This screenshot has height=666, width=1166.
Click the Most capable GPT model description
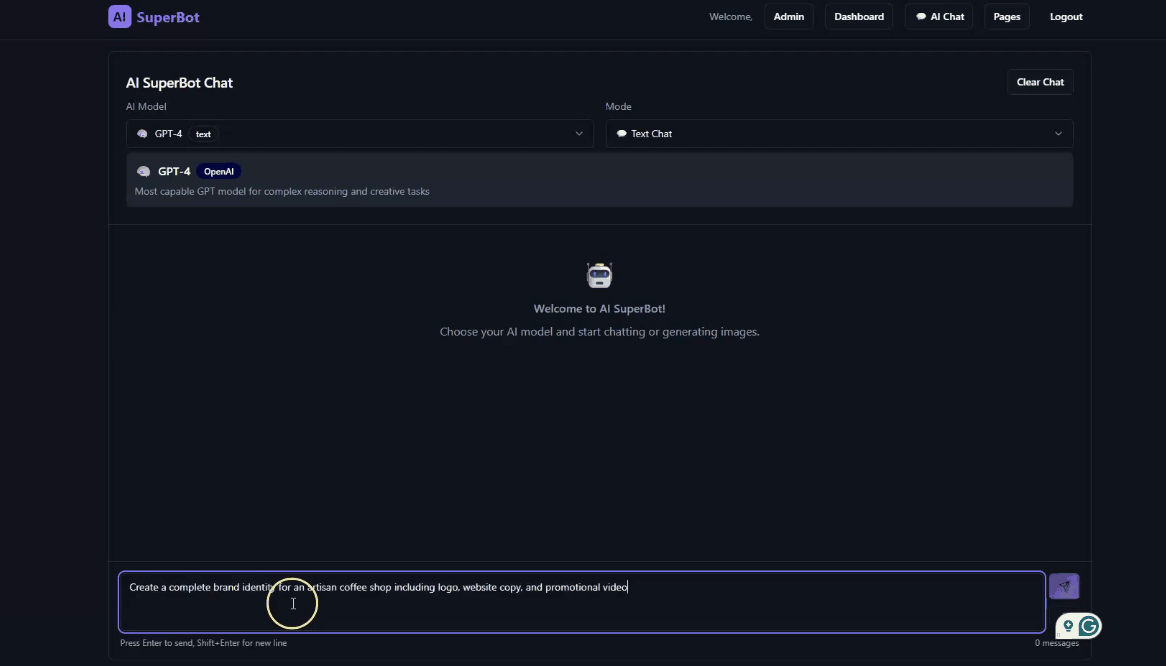pyautogui.click(x=282, y=191)
